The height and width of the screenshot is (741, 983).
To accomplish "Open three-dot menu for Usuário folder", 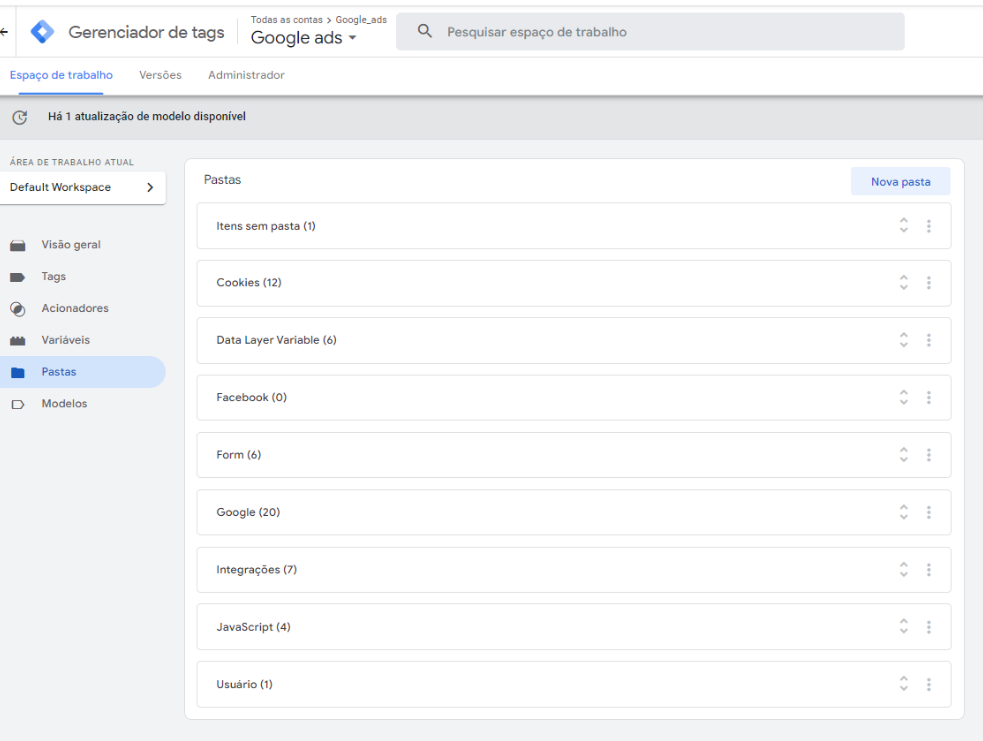I will (x=928, y=685).
